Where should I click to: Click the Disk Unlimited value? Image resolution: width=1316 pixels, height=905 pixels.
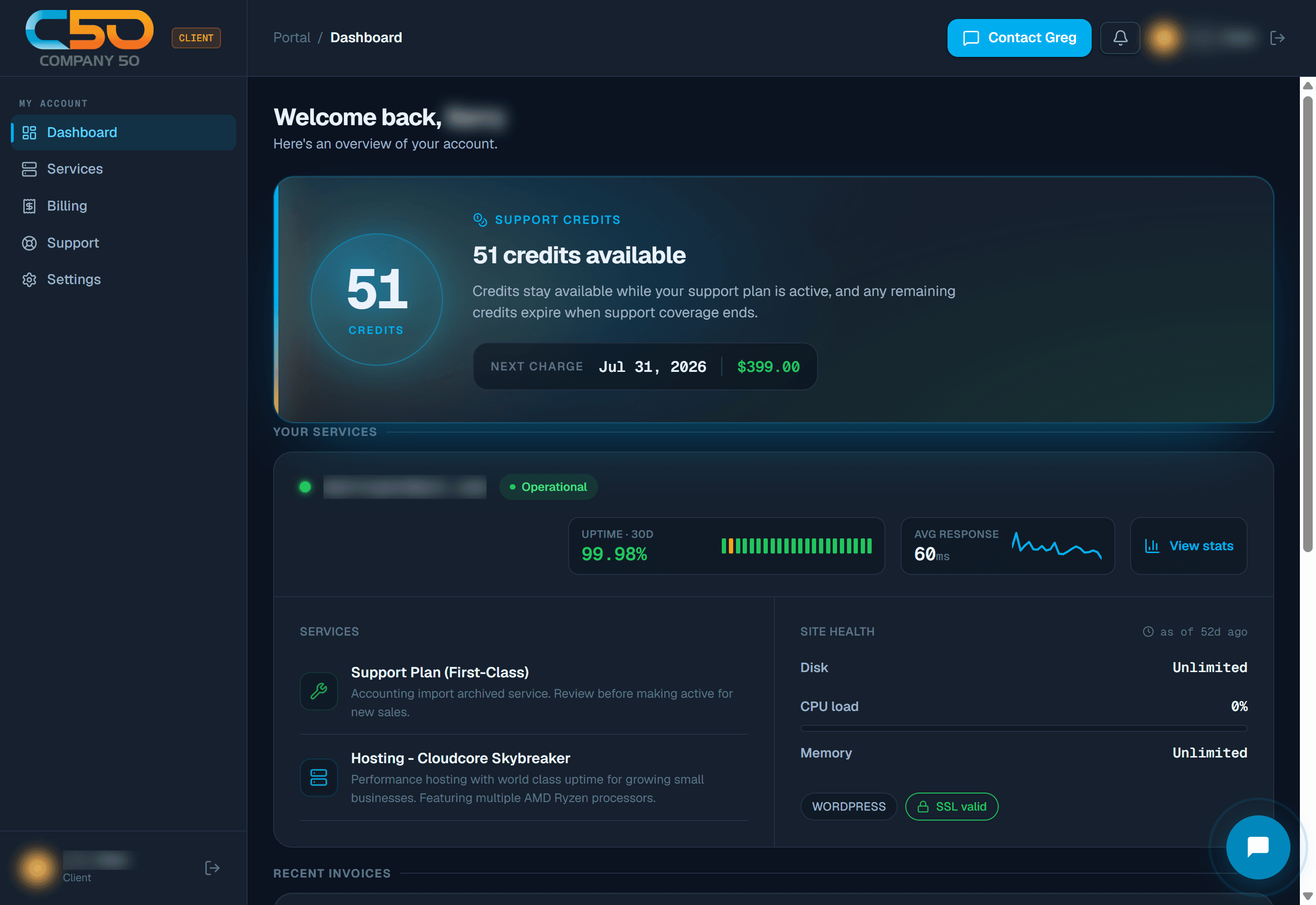pos(1209,667)
